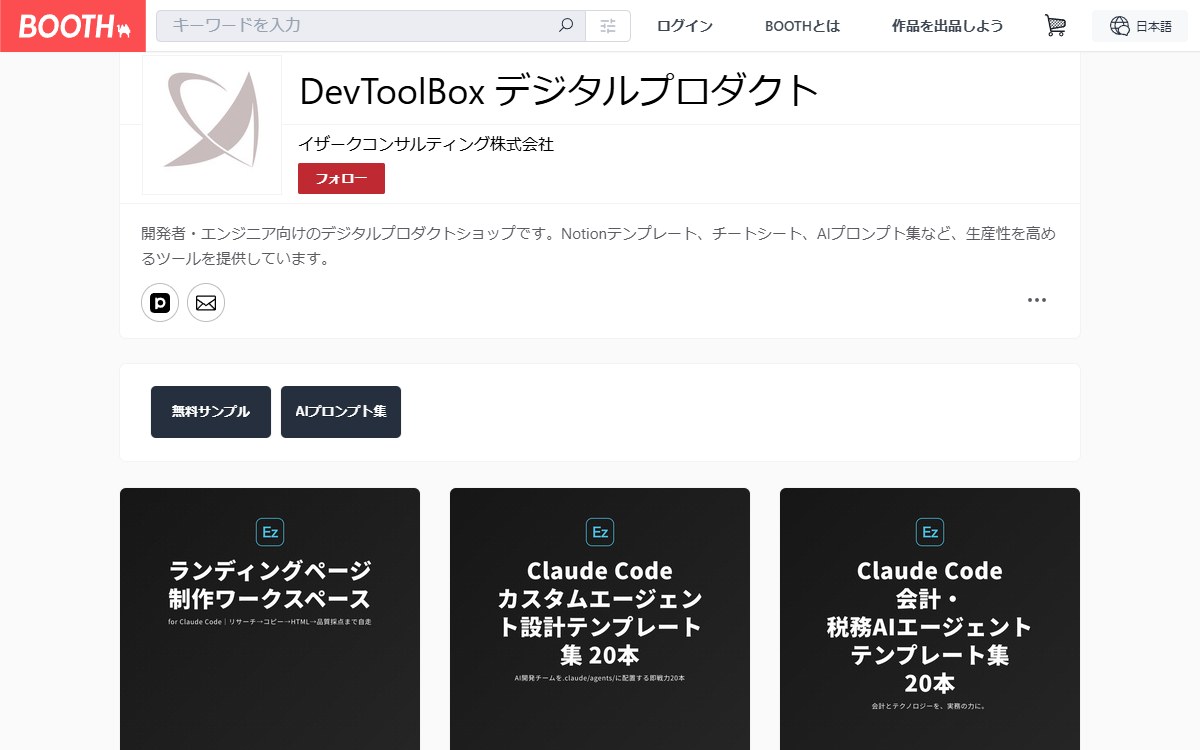Open the 日本語 language selector
The height and width of the screenshot is (750, 1200).
1140,26
